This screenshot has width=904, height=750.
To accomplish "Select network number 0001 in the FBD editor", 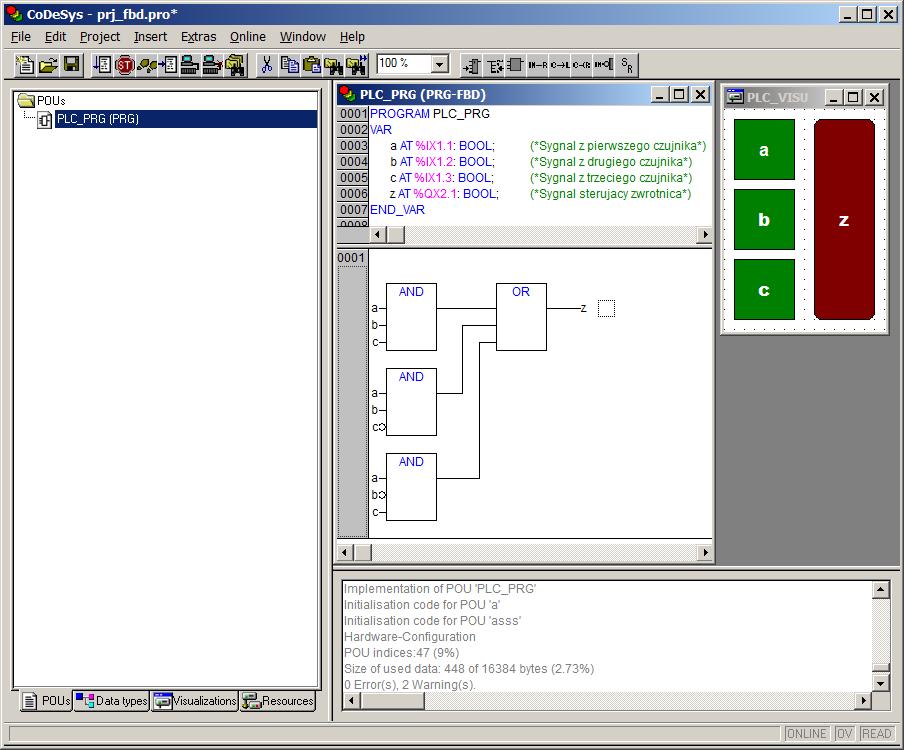I will (351, 257).
